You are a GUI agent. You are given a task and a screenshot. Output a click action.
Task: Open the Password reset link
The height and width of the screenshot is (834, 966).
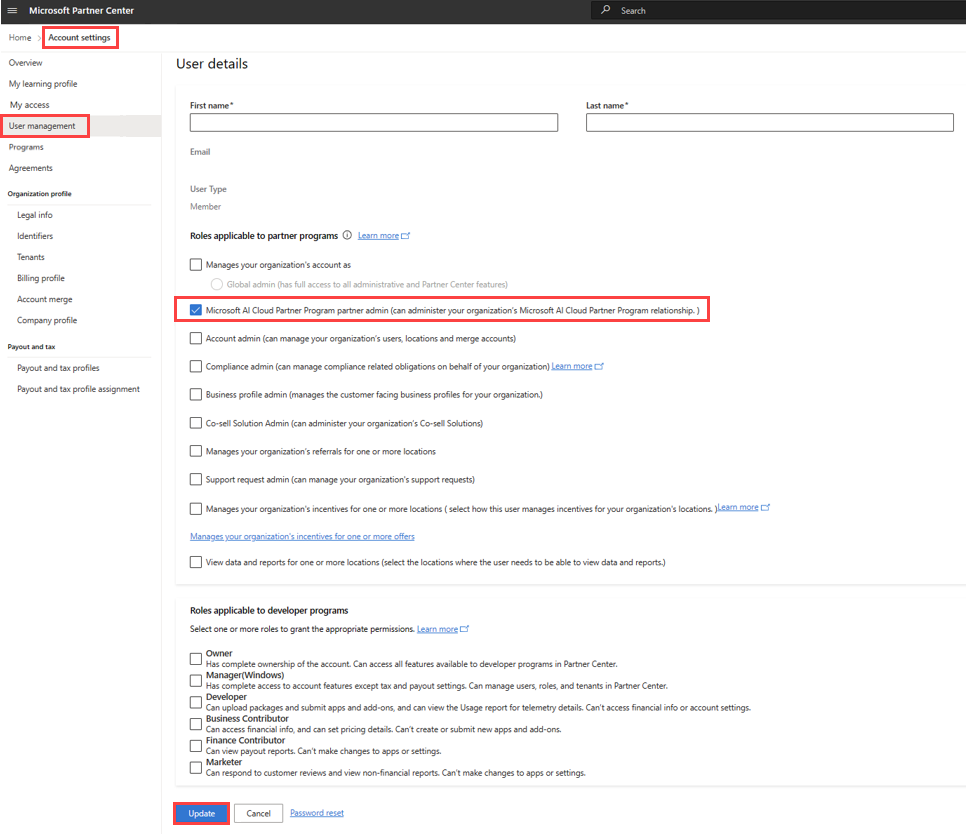tap(316, 813)
